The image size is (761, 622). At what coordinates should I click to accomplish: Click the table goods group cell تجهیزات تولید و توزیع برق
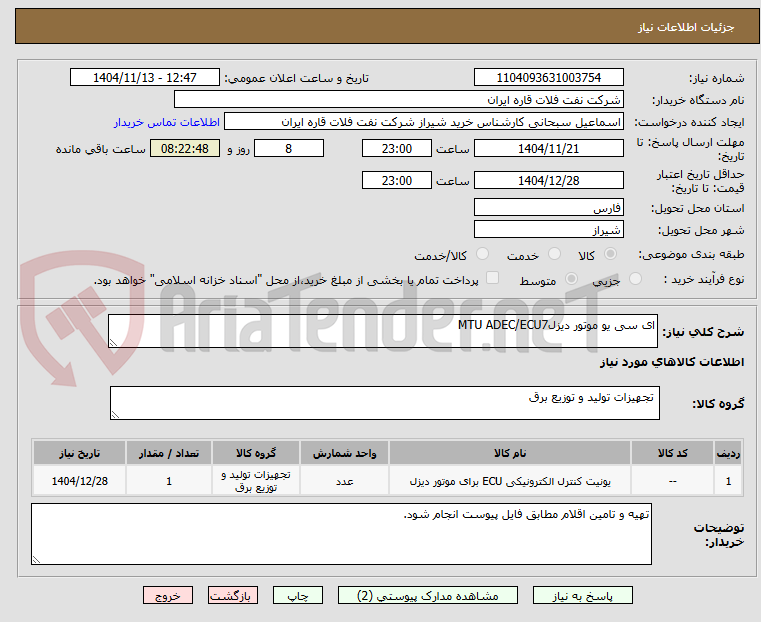click(256, 481)
